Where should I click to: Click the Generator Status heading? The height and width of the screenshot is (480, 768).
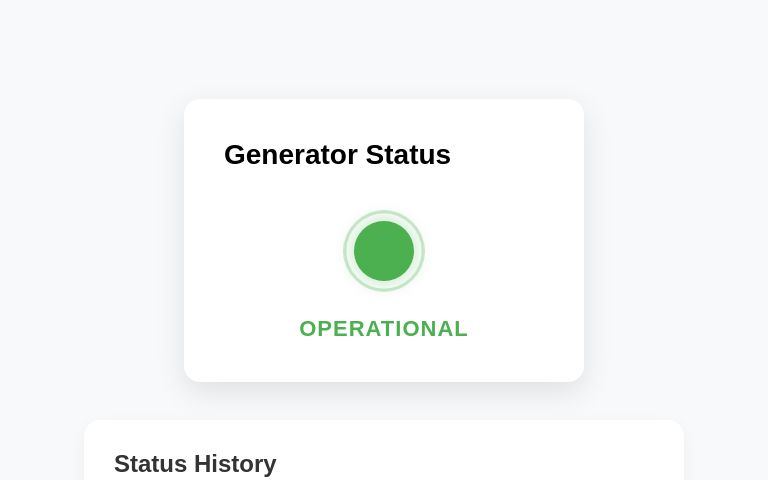click(337, 155)
